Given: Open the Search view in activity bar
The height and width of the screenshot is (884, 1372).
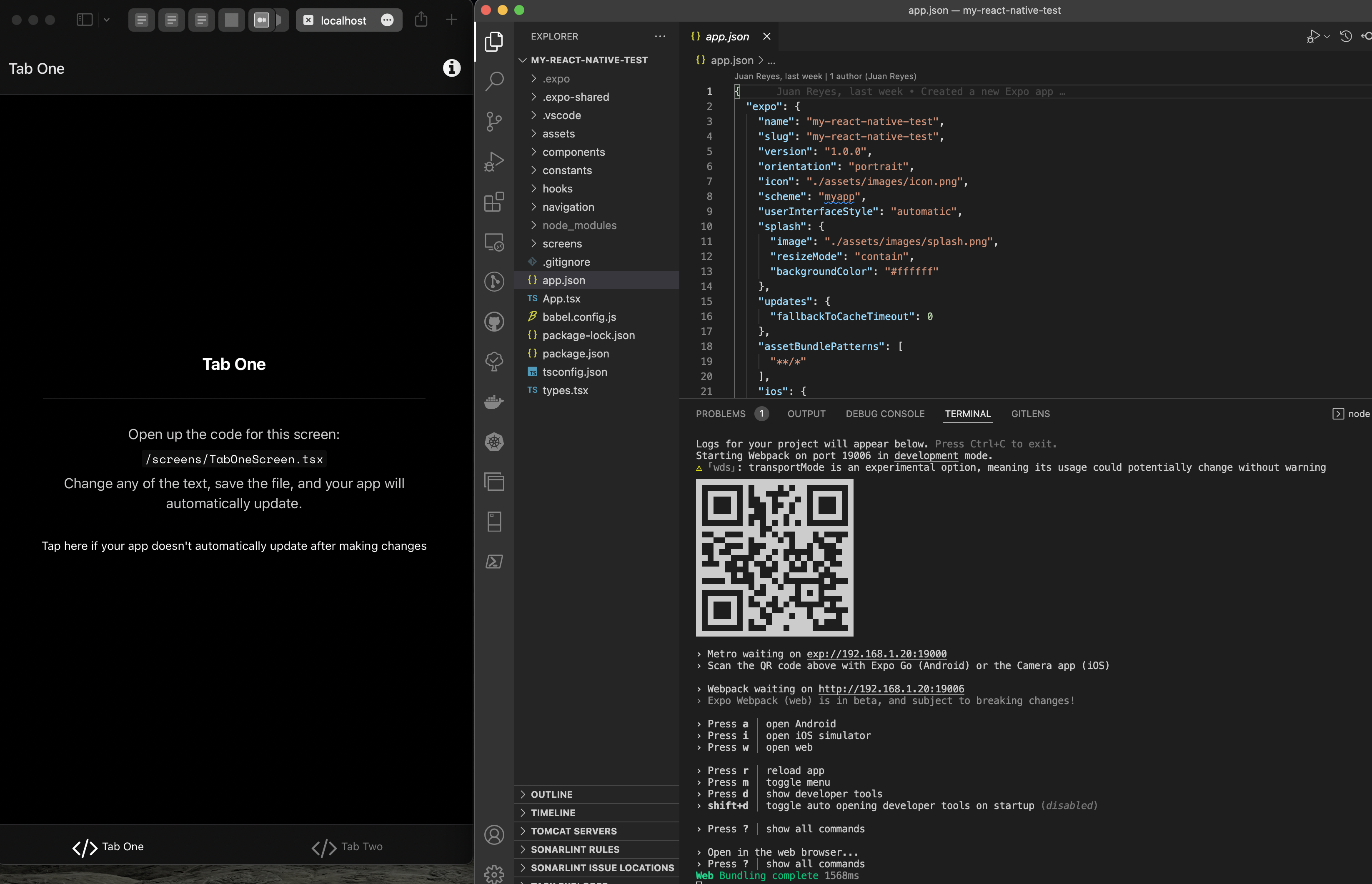Looking at the screenshot, I should (x=494, y=81).
